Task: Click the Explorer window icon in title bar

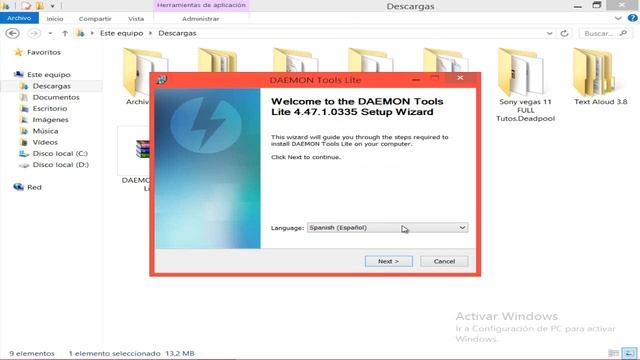Action: click(x=5, y=6)
